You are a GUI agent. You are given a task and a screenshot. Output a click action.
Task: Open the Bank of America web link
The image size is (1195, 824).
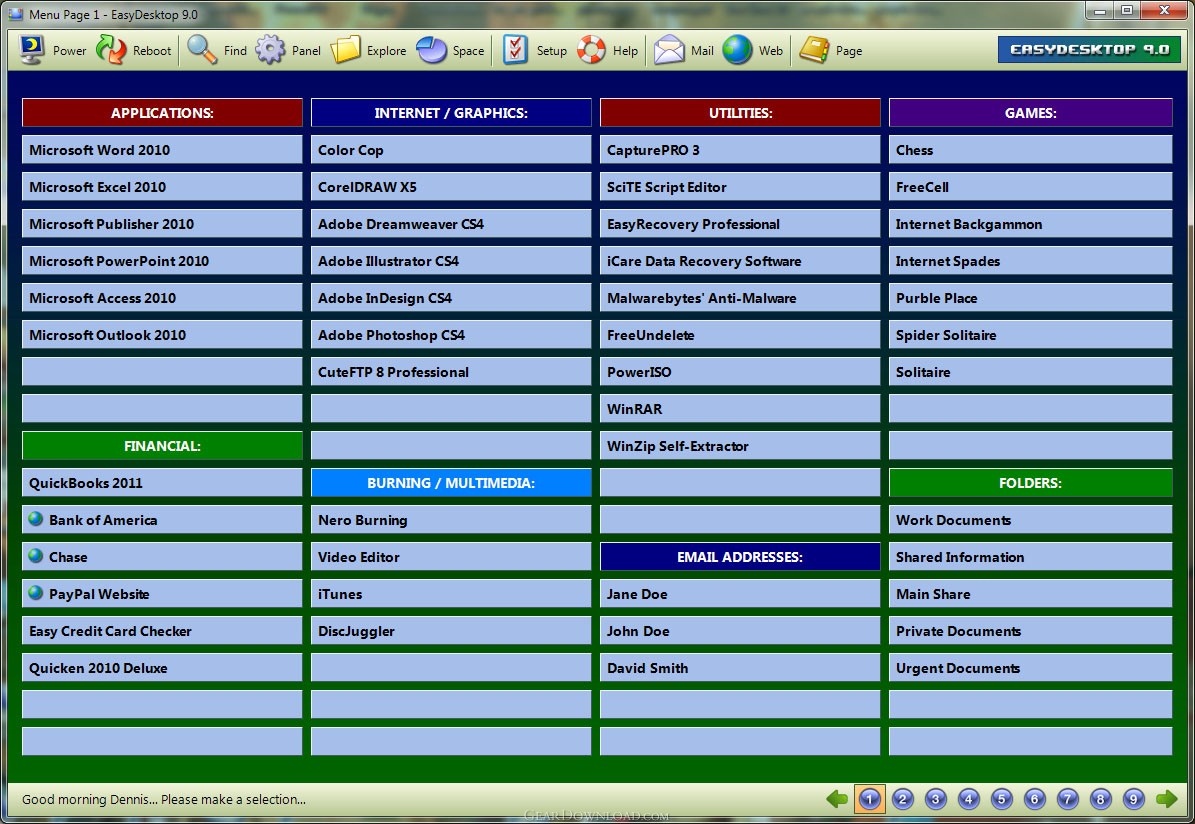[x=161, y=520]
